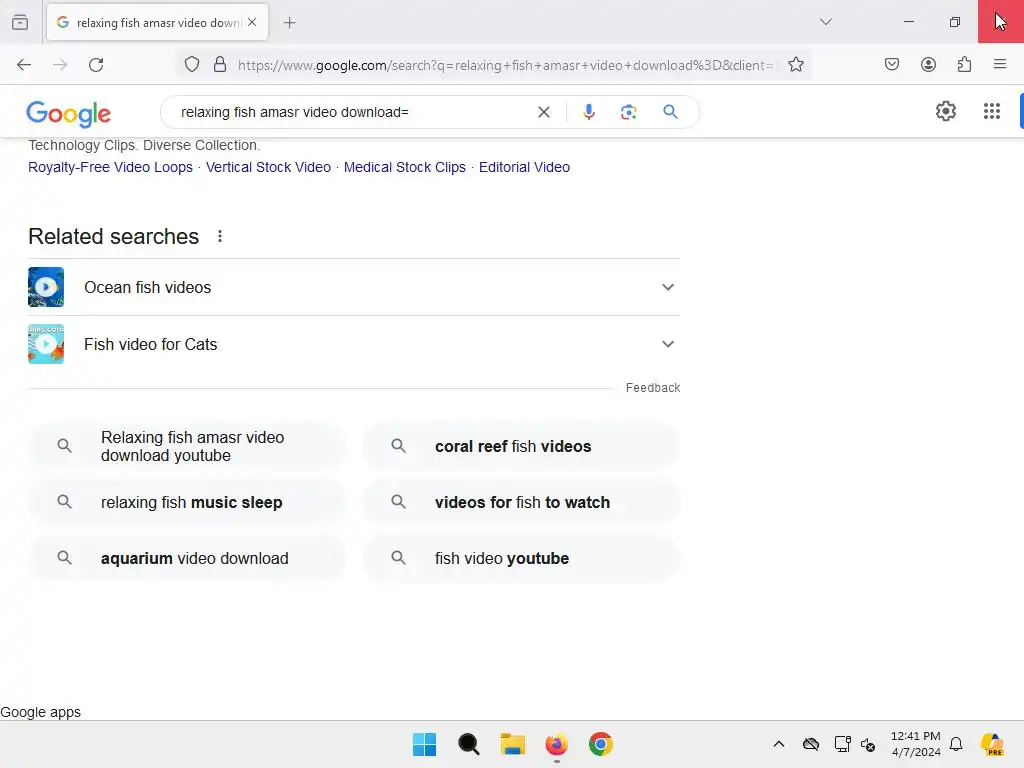Go back to previous page

pyautogui.click(x=24, y=65)
